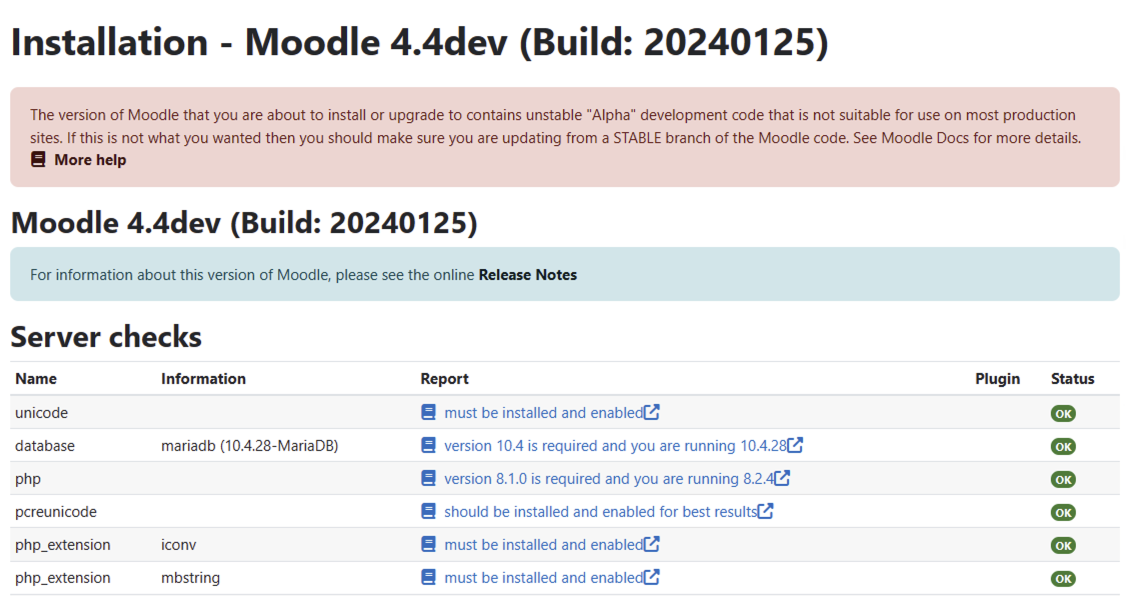Click the OK status badge for mbstring
1138x596 pixels.
[1063, 579]
